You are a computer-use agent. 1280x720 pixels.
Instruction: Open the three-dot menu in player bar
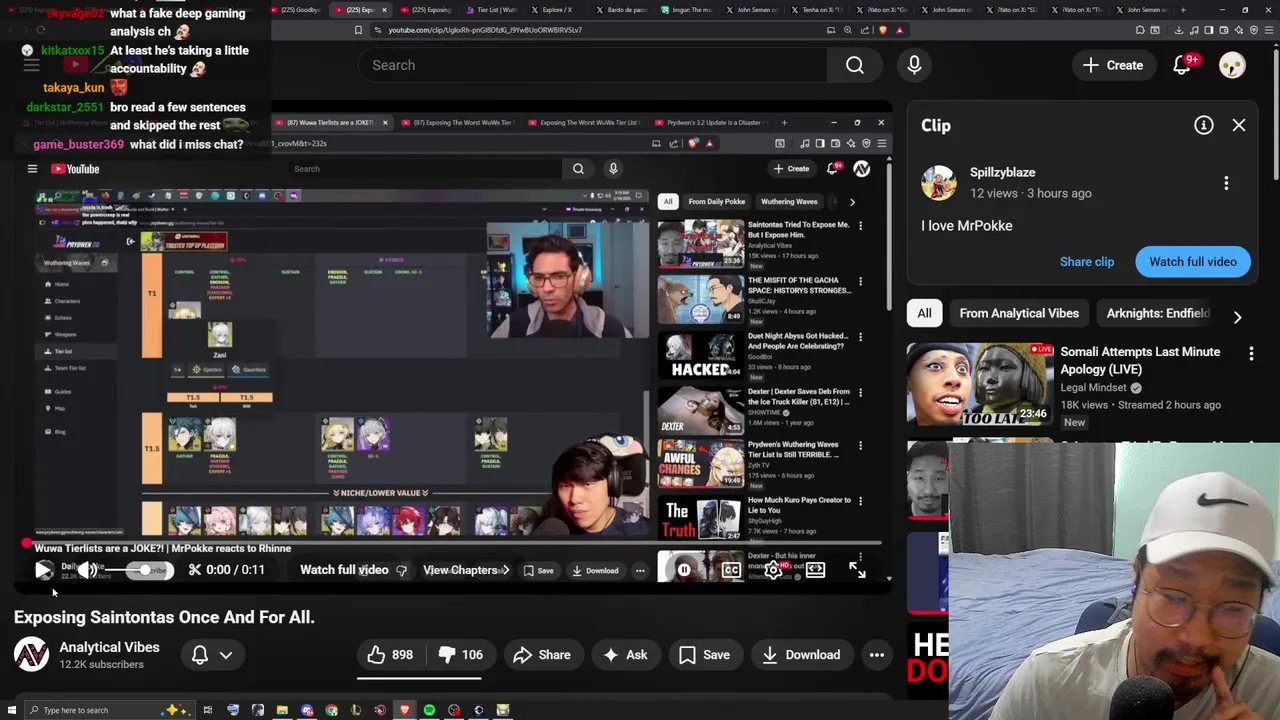[640, 570]
